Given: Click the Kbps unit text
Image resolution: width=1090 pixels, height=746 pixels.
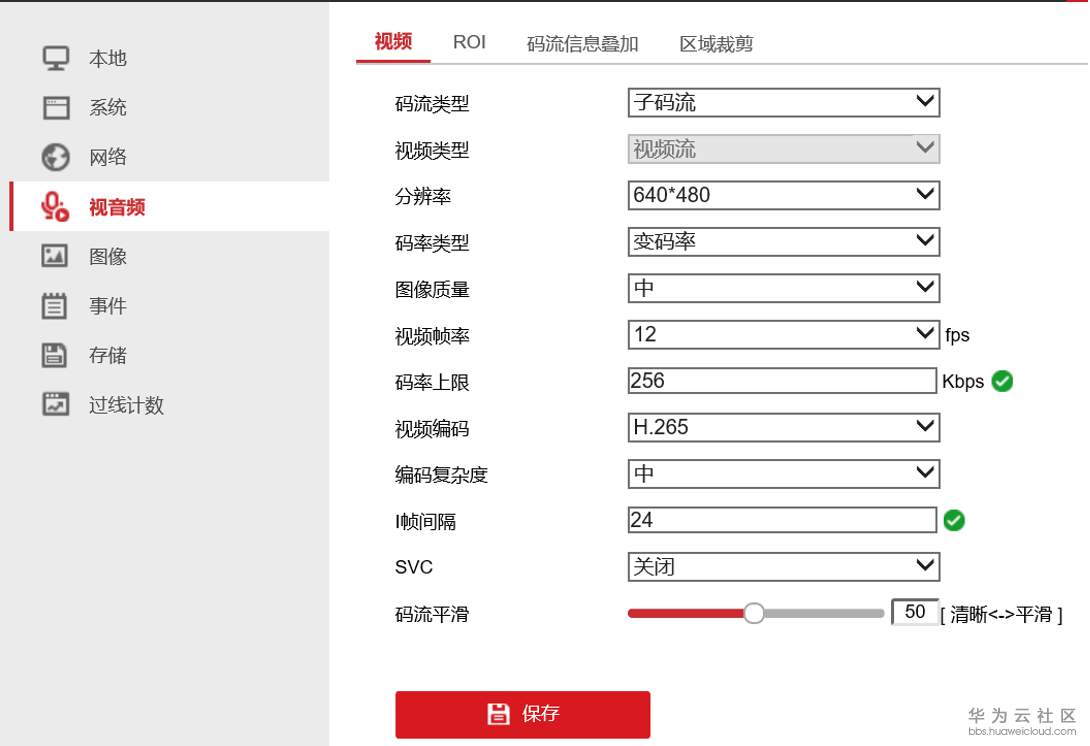Looking at the screenshot, I should [x=963, y=382].
